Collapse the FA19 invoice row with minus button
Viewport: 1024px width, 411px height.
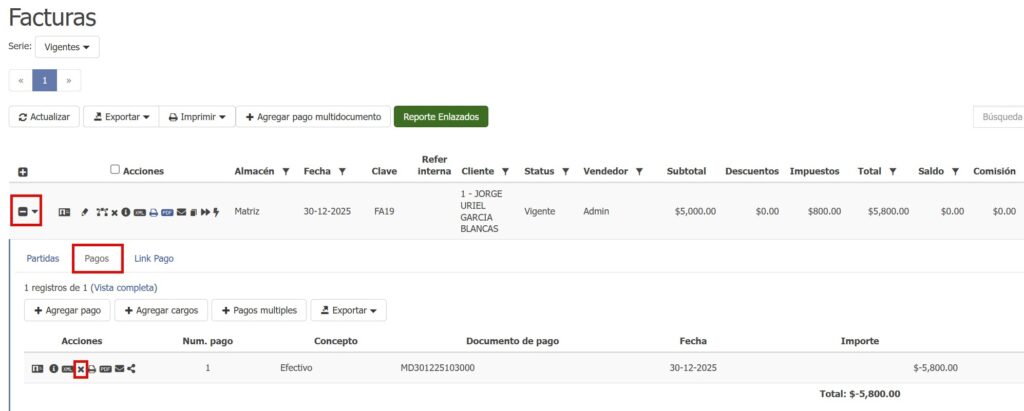tap(24, 212)
